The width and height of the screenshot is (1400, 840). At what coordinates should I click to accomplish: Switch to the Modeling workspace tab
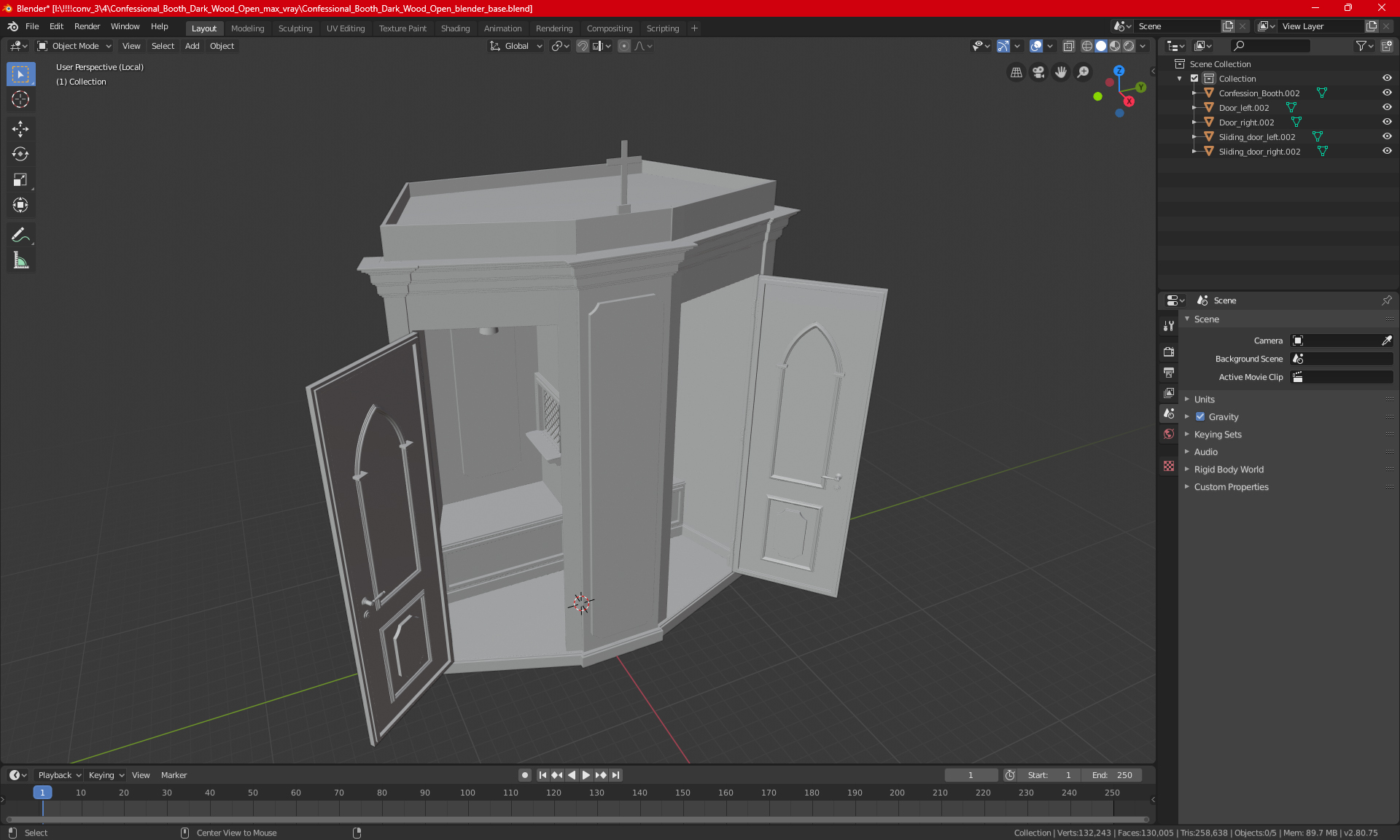(247, 28)
